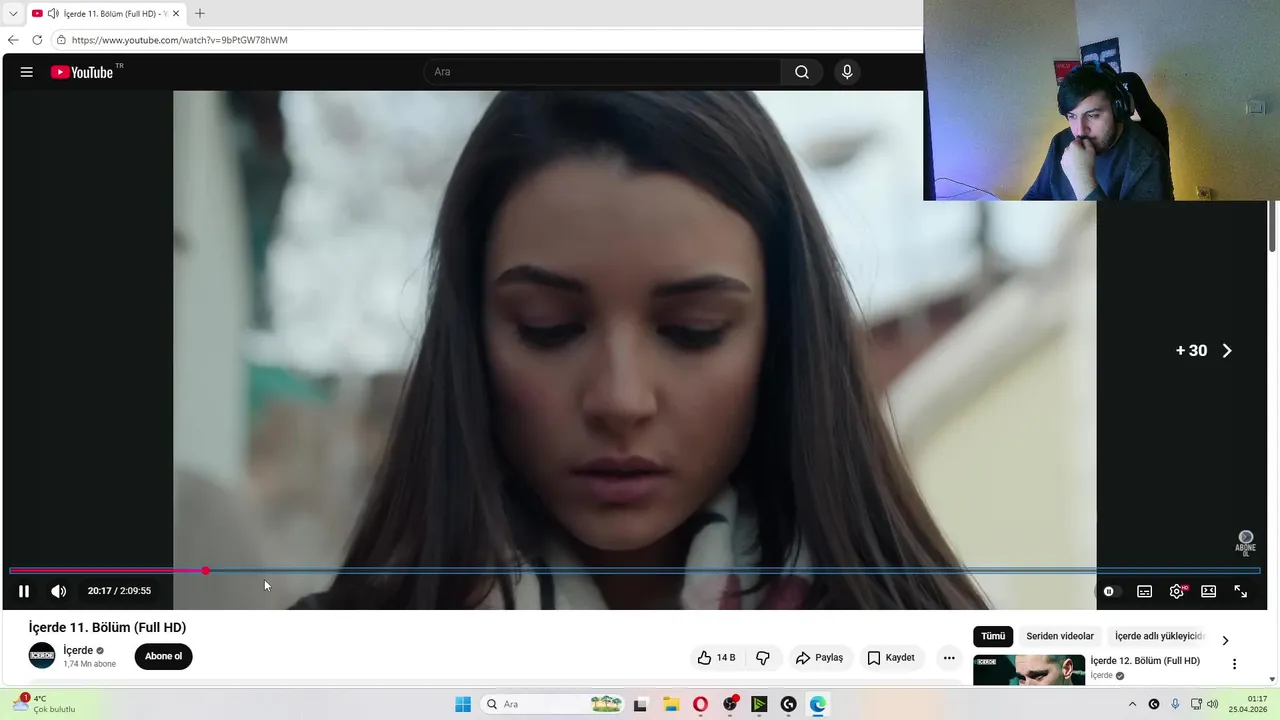Click the video progress bar scrubber
The width and height of the screenshot is (1280, 720).
(205, 570)
